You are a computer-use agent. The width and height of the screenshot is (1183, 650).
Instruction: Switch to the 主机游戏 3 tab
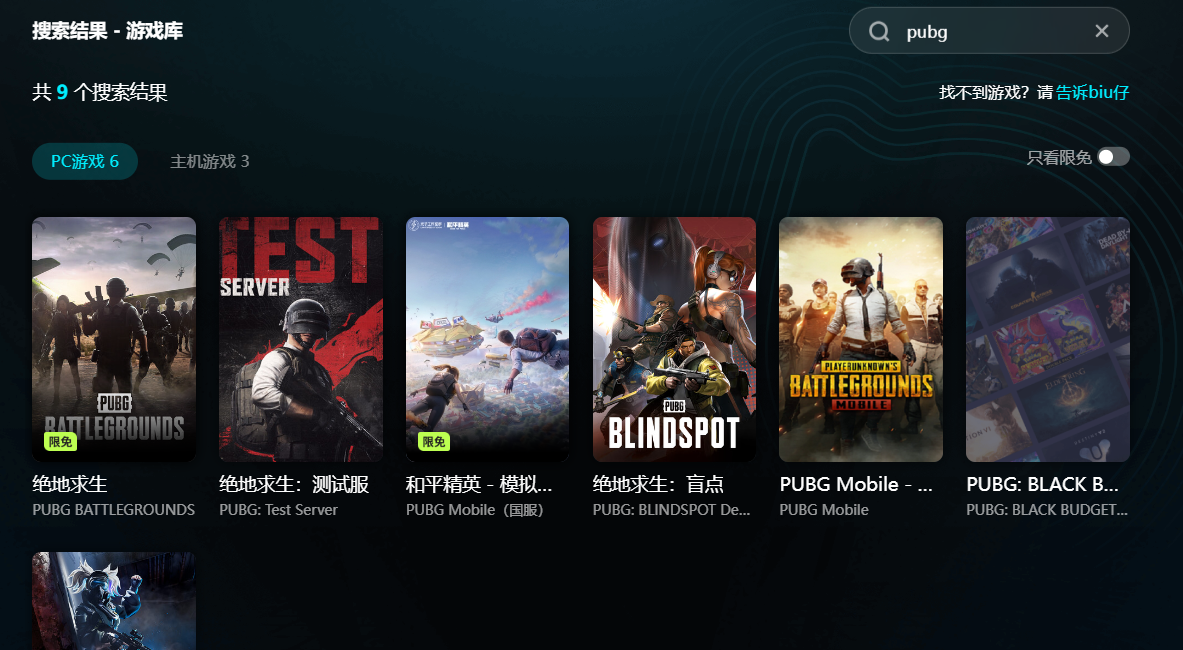(210, 161)
